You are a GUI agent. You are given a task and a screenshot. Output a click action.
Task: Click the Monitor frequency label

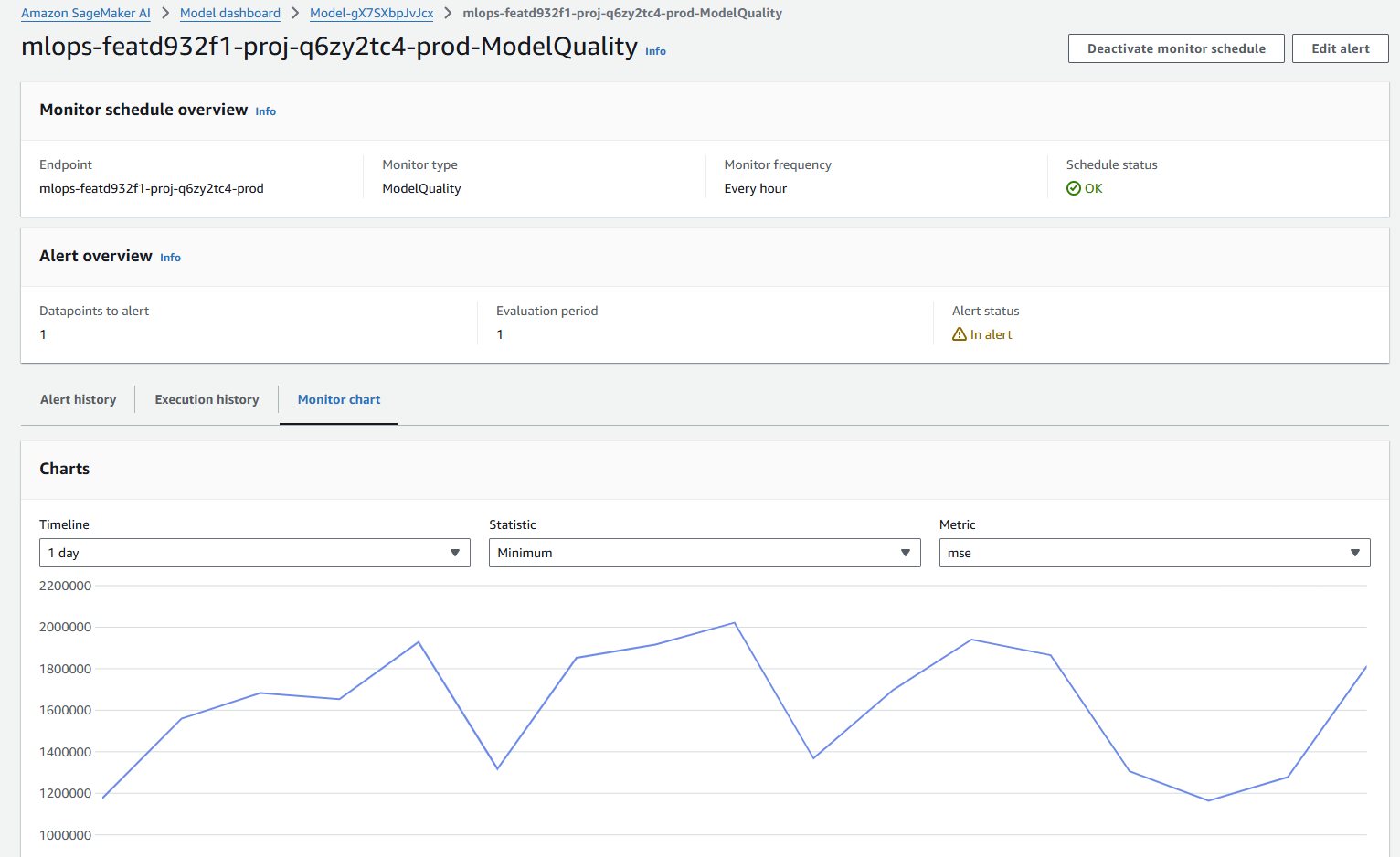point(778,164)
